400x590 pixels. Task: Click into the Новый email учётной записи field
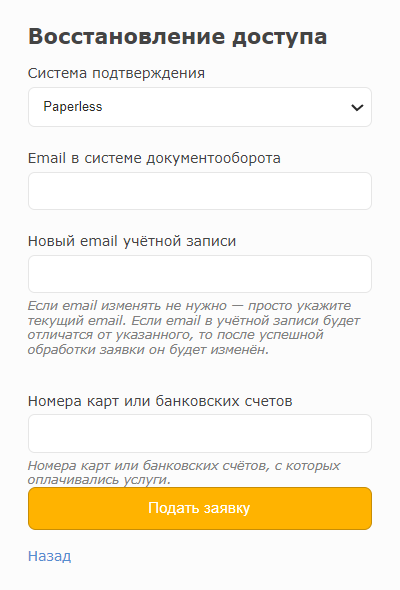[200, 274]
